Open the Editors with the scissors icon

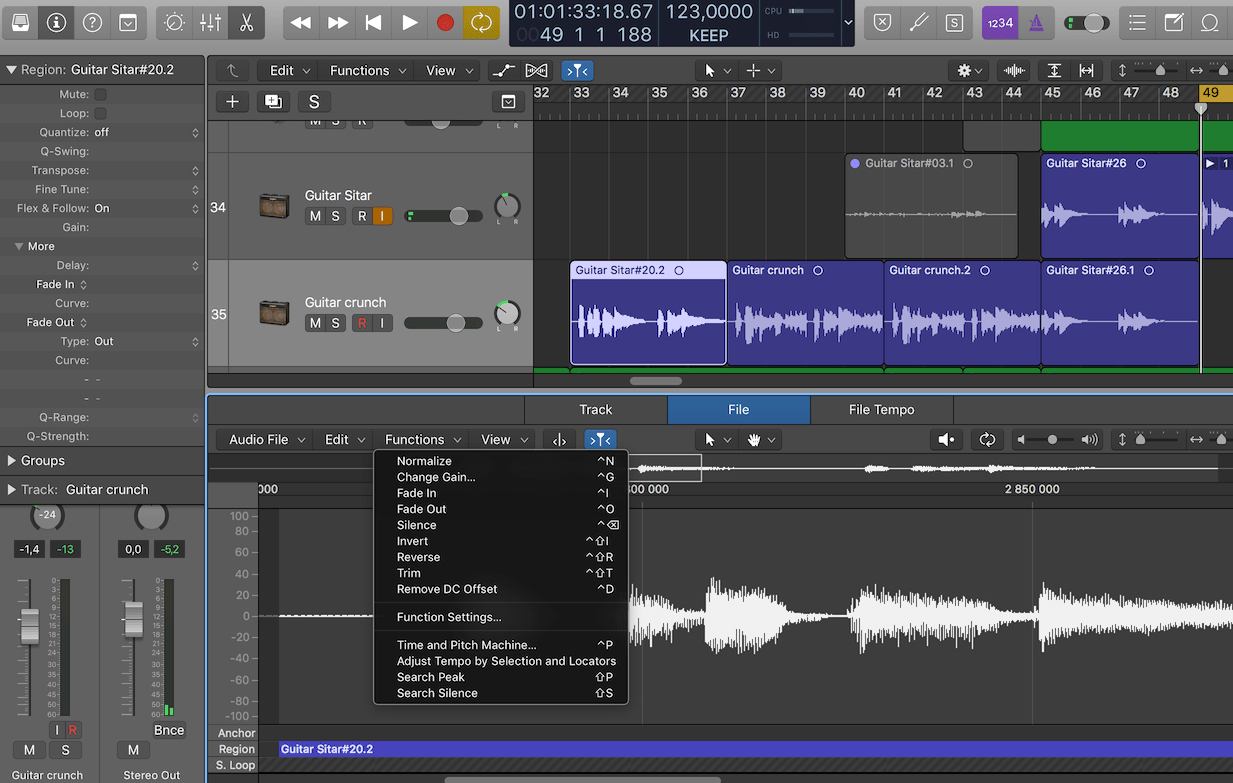click(246, 21)
